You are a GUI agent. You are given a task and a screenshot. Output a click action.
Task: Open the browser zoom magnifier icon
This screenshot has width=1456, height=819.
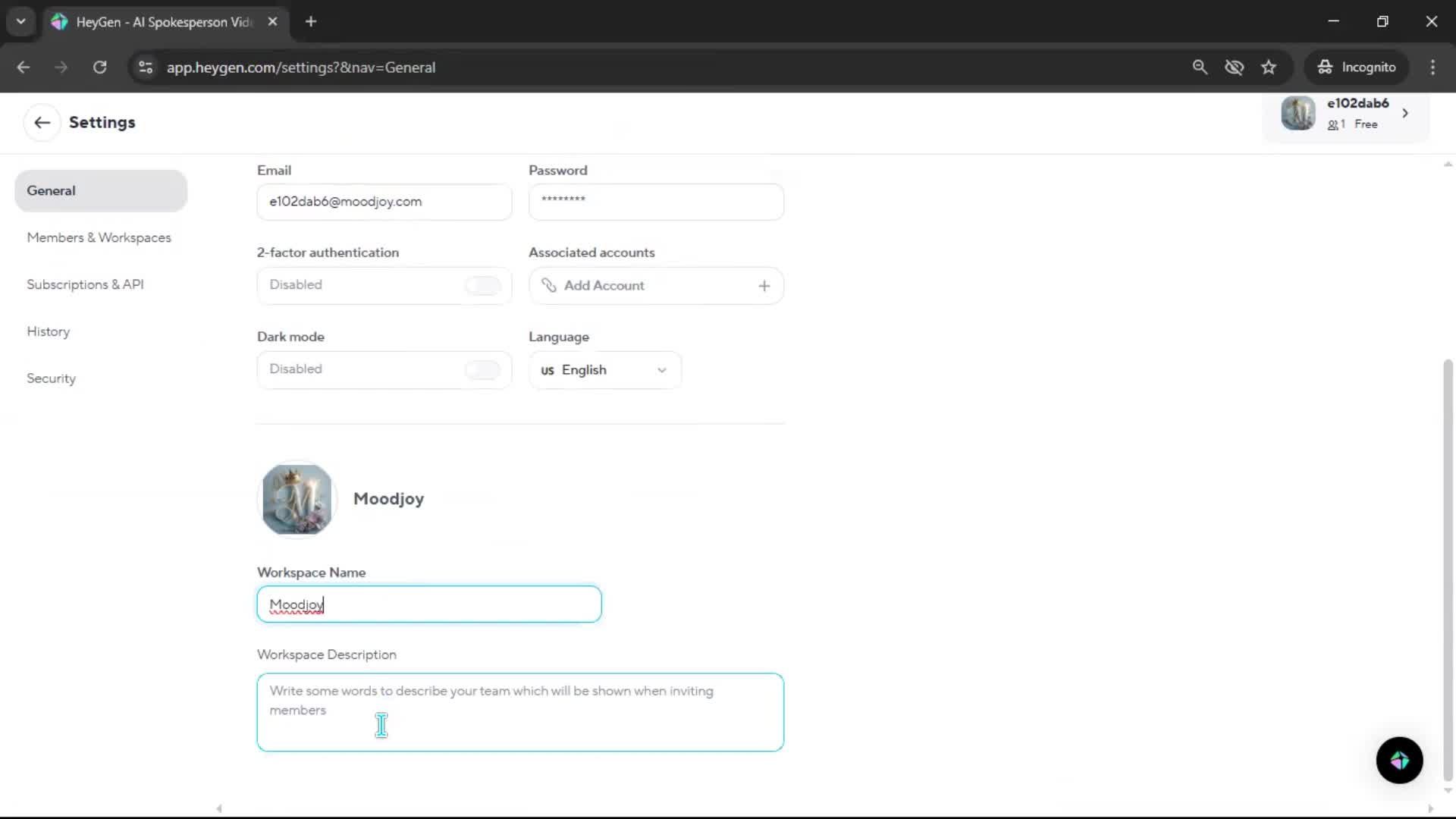tap(1200, 67)
